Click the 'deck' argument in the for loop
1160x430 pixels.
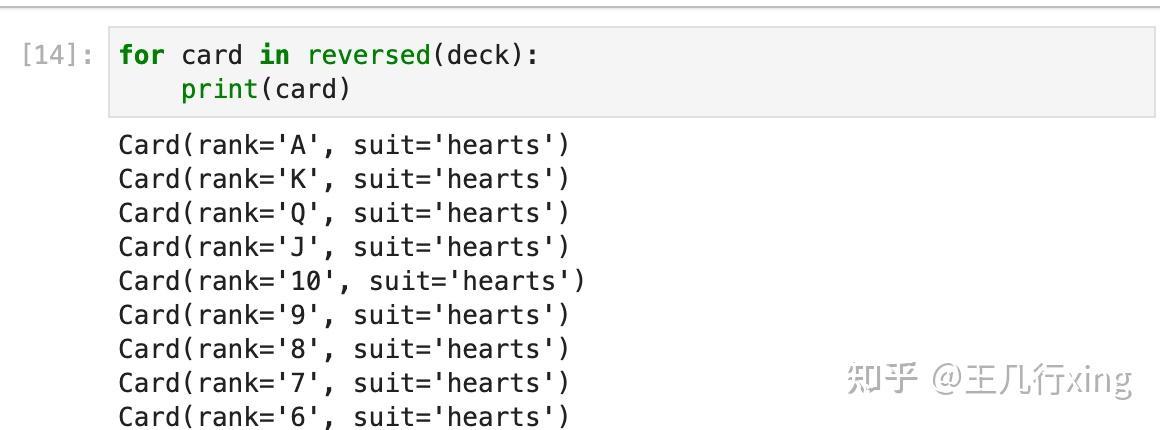478,55
